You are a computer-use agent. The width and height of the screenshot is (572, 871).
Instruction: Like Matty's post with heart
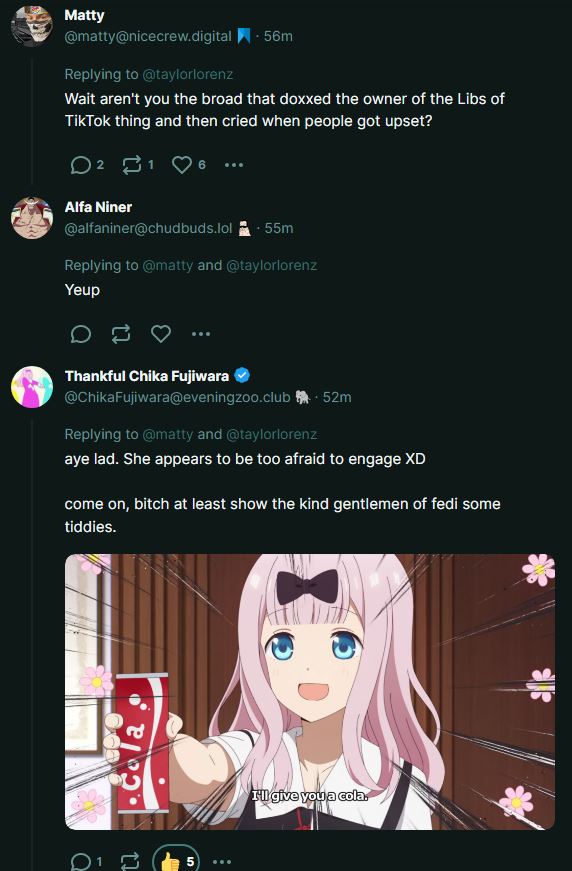[x=182, y=165]
